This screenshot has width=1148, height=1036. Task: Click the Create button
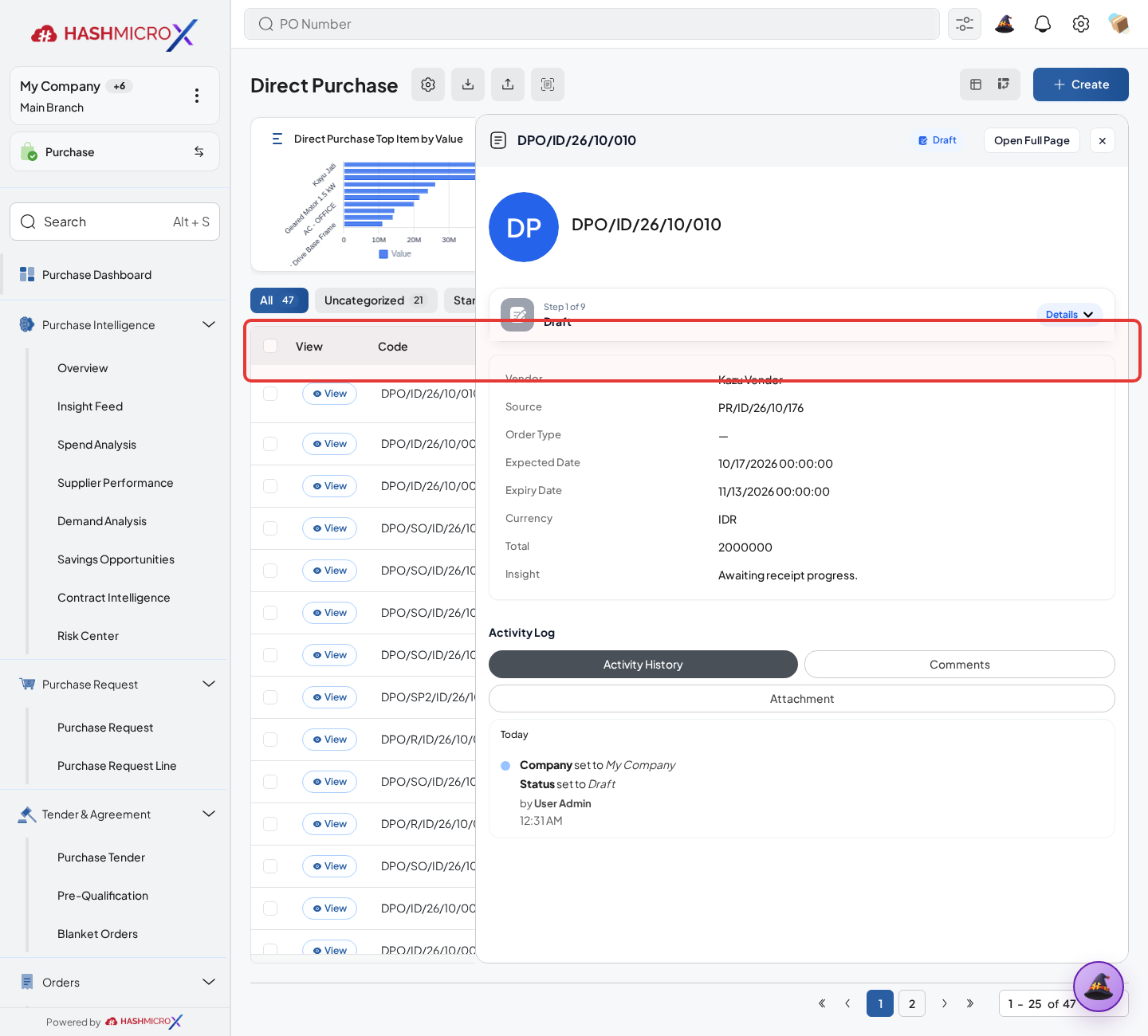click(1081, 84)
